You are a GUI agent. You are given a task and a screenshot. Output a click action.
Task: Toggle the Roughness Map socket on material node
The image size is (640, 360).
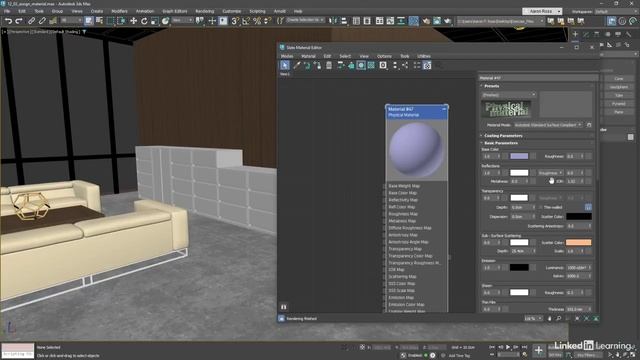pyautogui.click(x=384, y=214)
